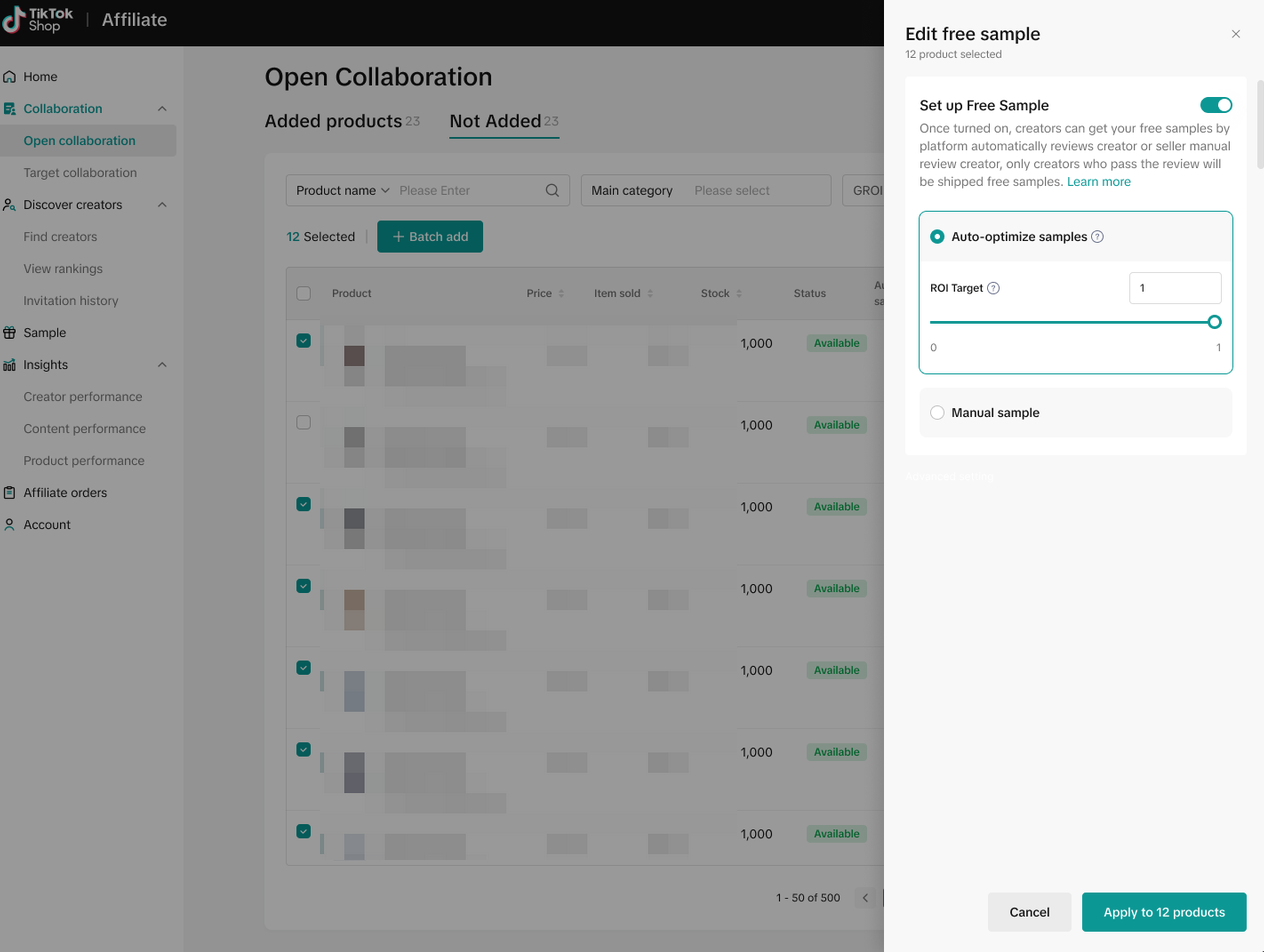Open the Learn more link
Screen dimensions: 1264x952
(1098, 182)
